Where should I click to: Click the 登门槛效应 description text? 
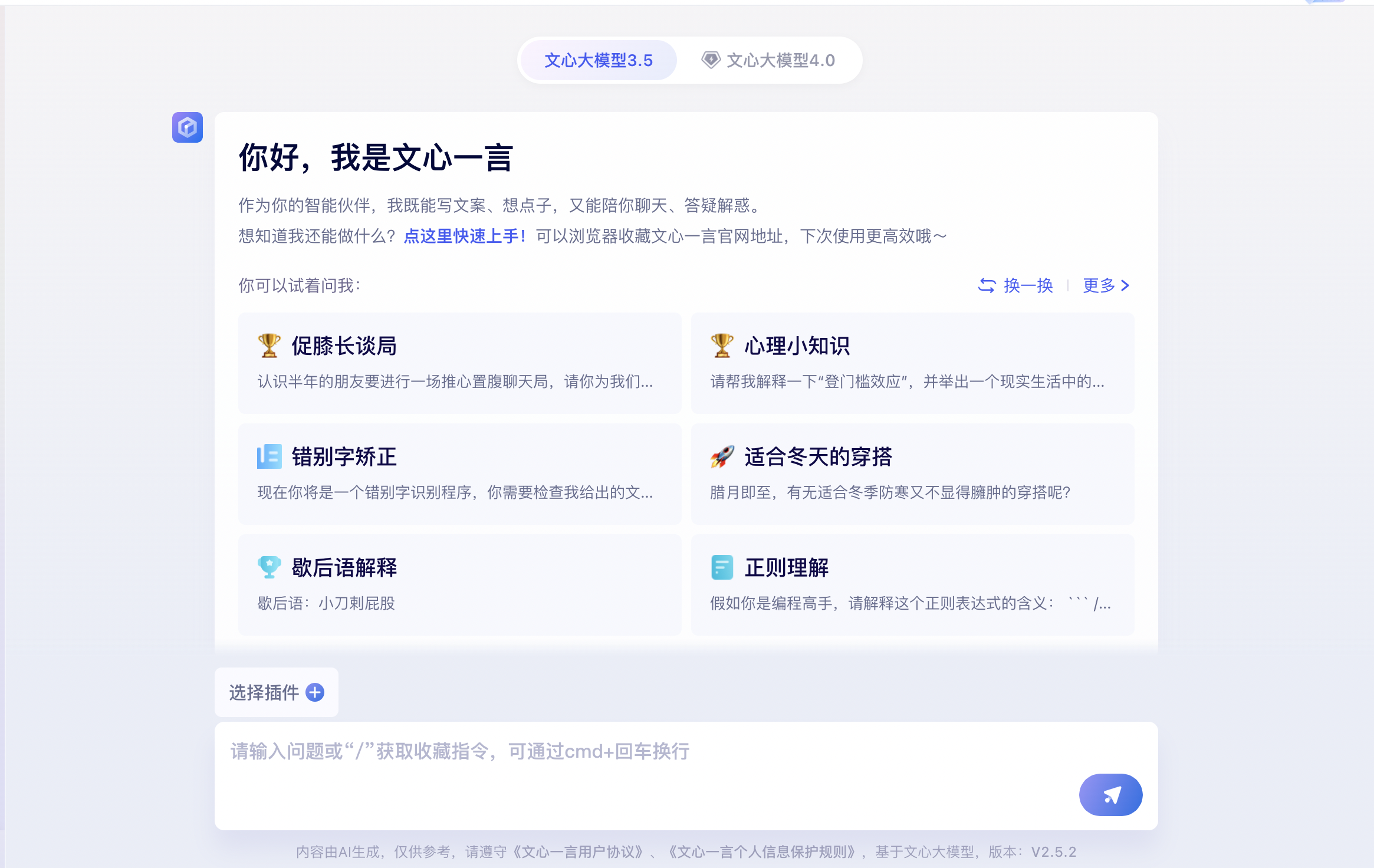coord(907,382)
